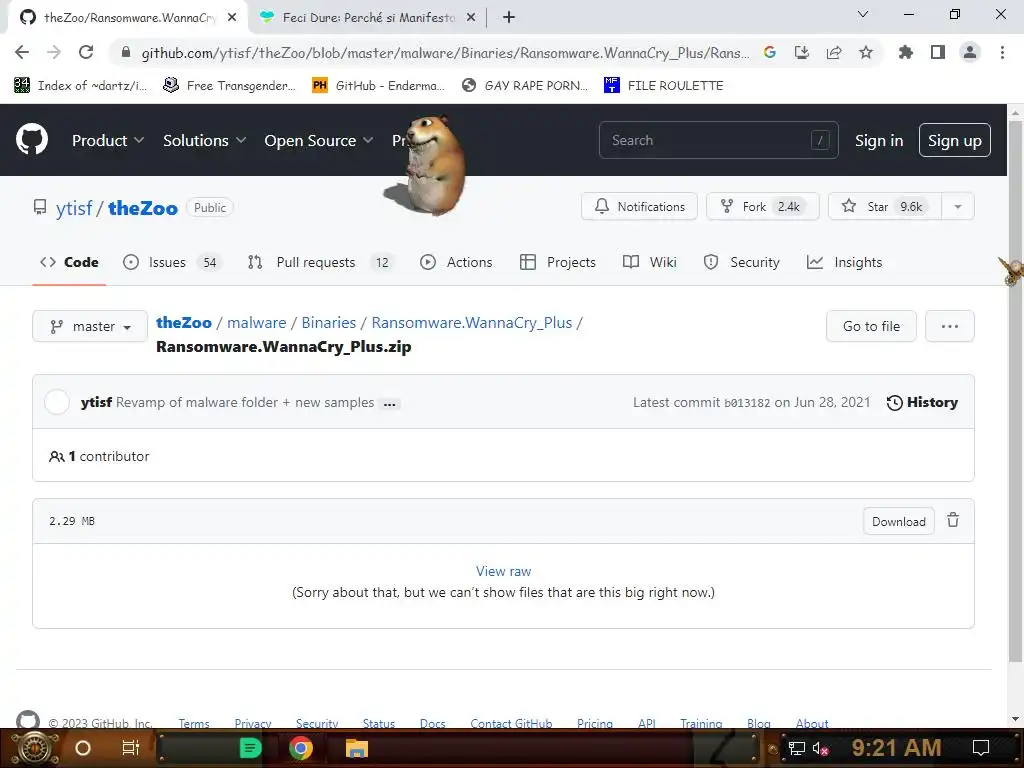Image resolution: width=1024 pixels, height=768 pixels.
Task: Expand the Solutions menu
Action: (x=204, y=140)
